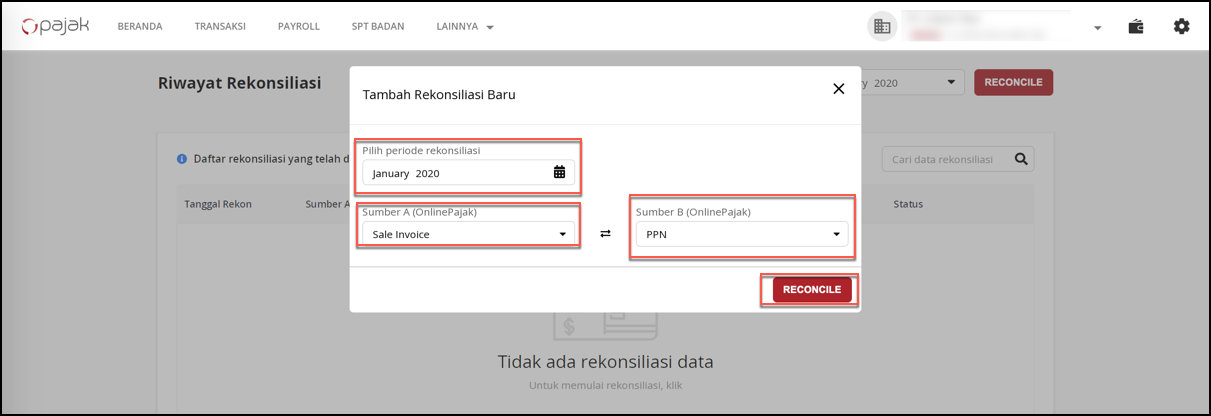Image resolution: width=1211 pixels, height=416 pixels.
Task: Click the company building icon
Action: [882, 27]
